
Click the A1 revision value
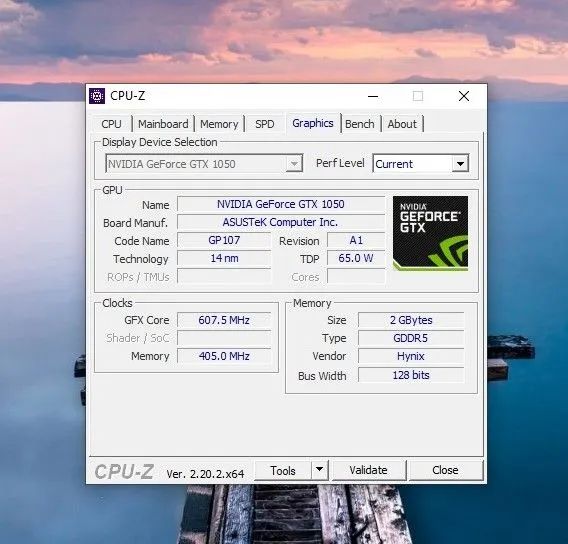tap(356, 240)
